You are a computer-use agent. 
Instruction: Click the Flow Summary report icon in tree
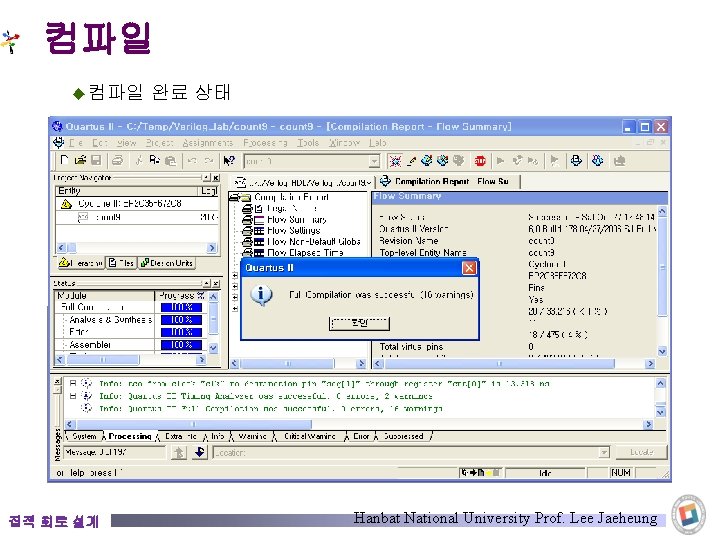(259, 219)
